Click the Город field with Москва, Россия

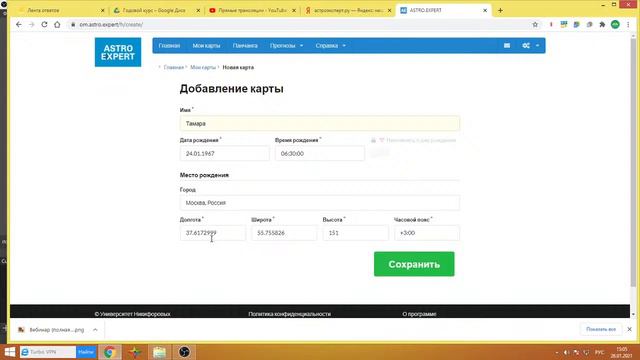pos(320,203)
